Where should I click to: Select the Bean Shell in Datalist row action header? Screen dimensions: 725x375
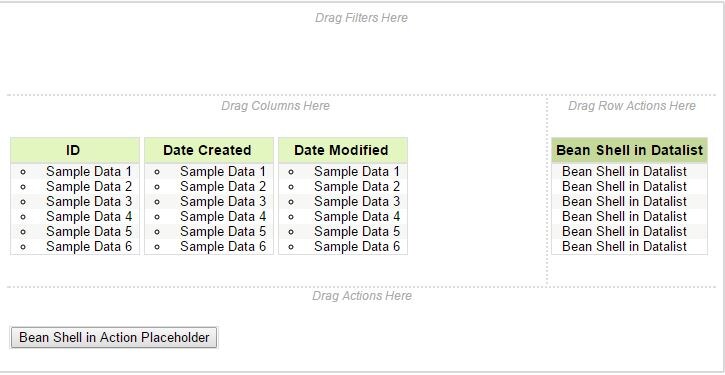click(x=629, y=150)
